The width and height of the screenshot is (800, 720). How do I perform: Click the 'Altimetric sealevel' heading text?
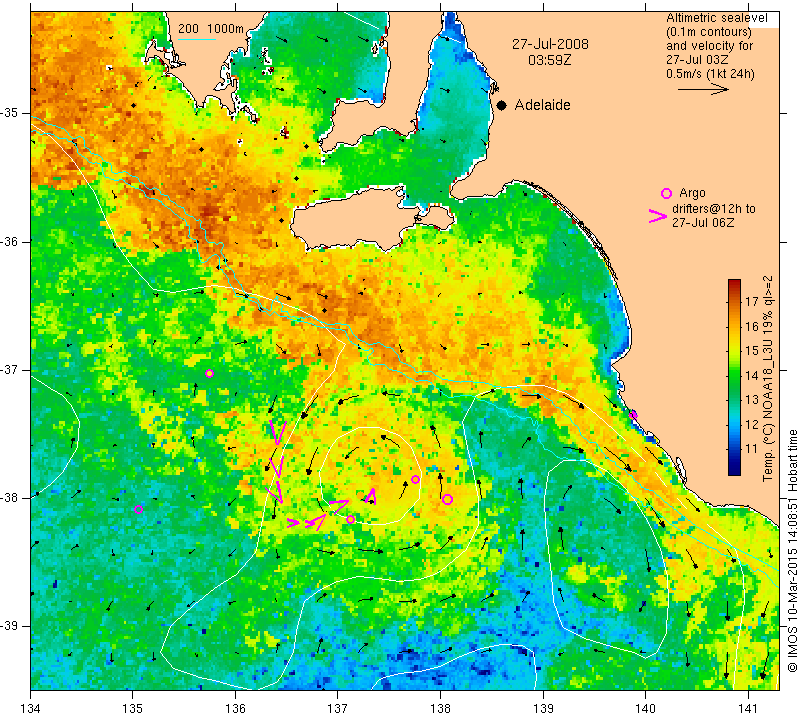[x=716, y=18]
